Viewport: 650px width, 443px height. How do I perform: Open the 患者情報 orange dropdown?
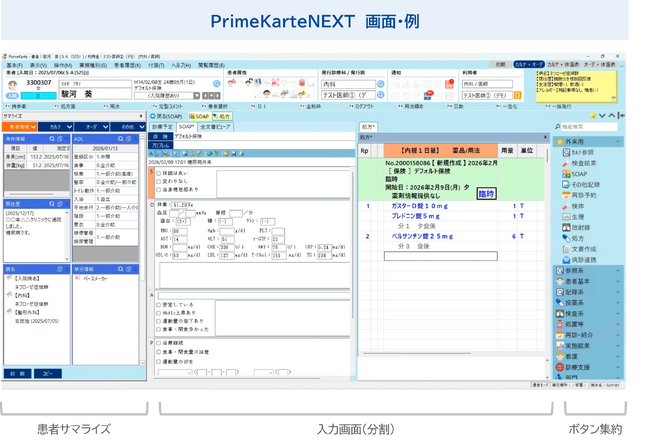(x=19, y=127)
